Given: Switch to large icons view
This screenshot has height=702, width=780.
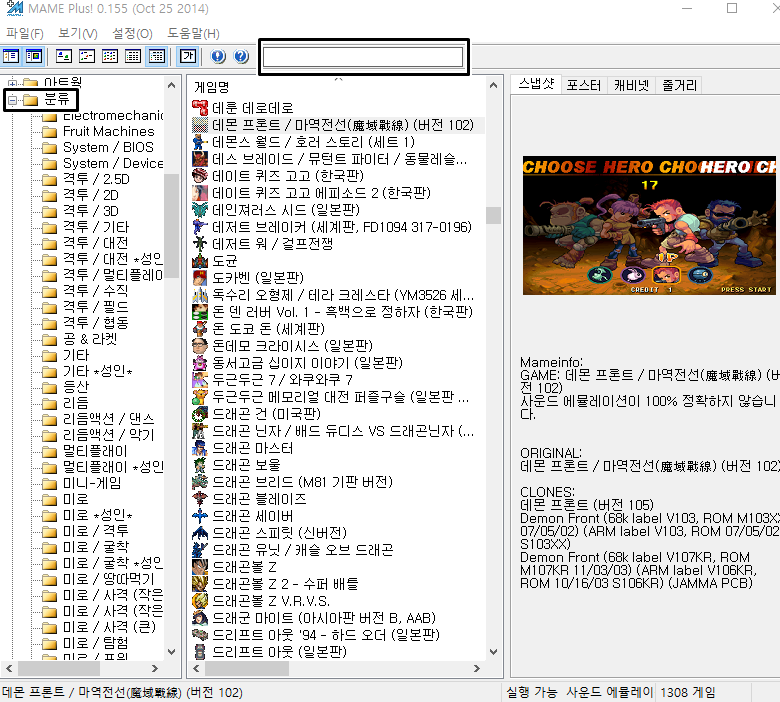Looking at the screenshot, I should tap(64, 56).
